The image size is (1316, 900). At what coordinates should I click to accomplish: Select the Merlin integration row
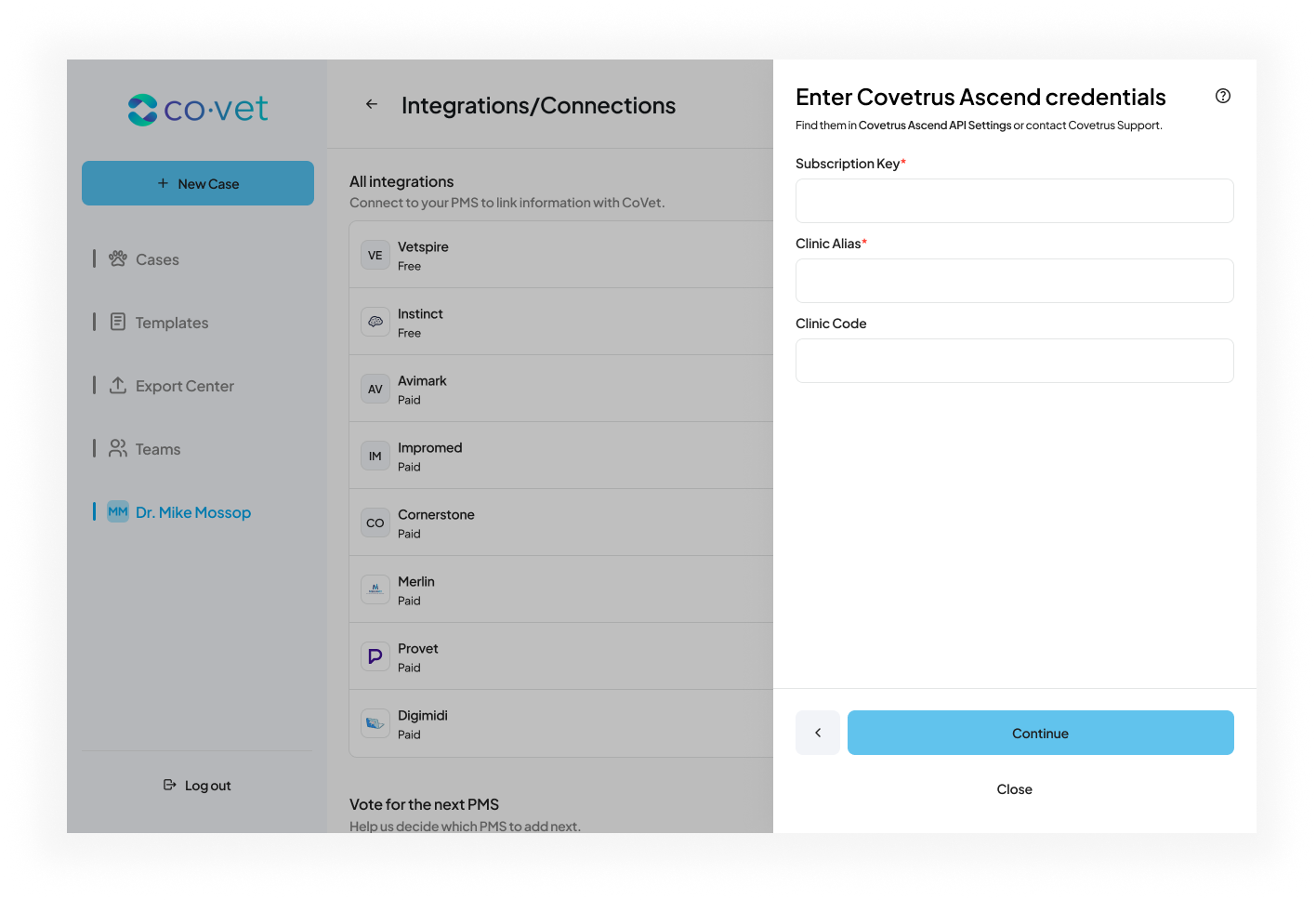561,589
